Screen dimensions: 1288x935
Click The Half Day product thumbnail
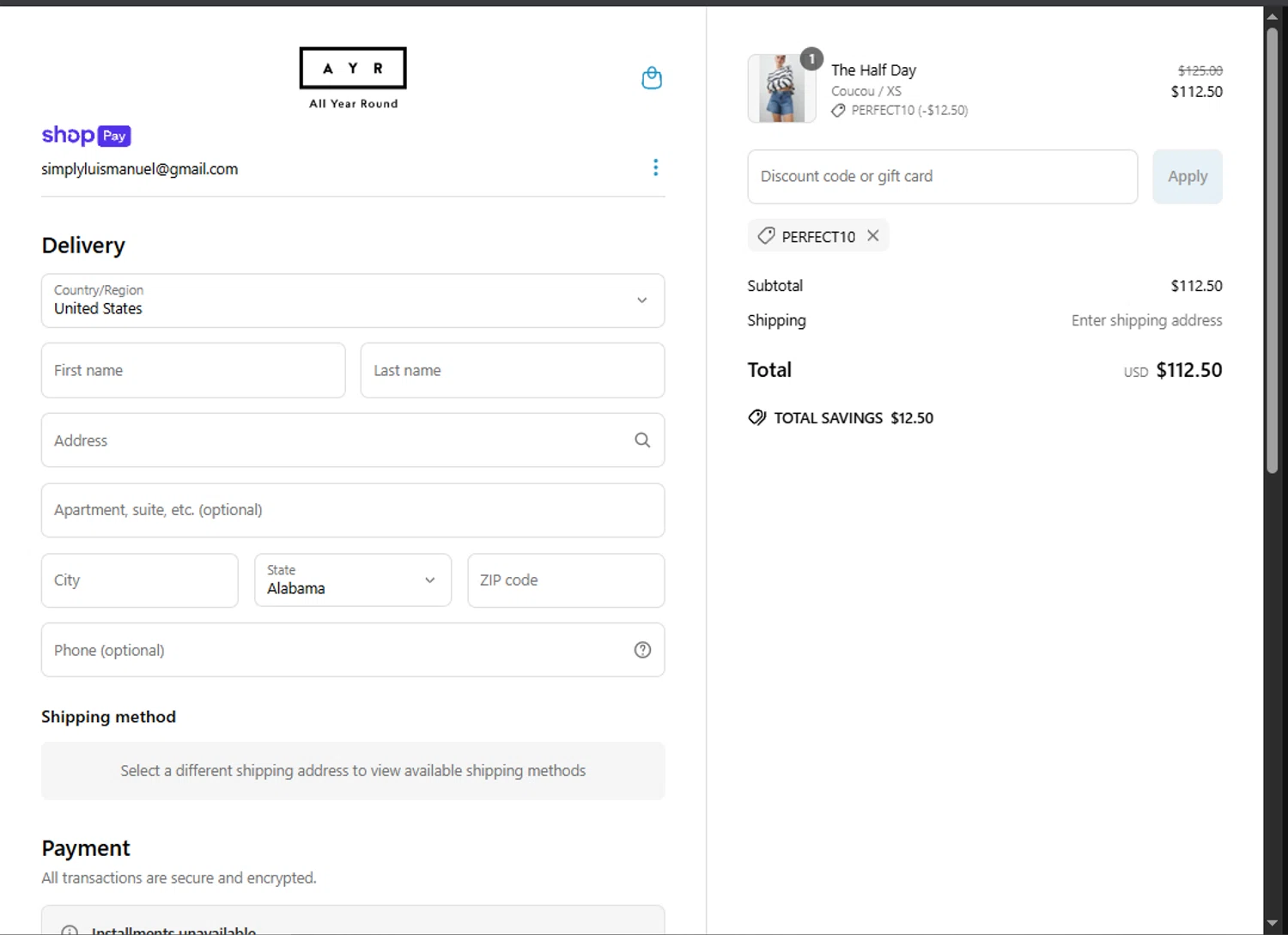click(x=781, y=88)
